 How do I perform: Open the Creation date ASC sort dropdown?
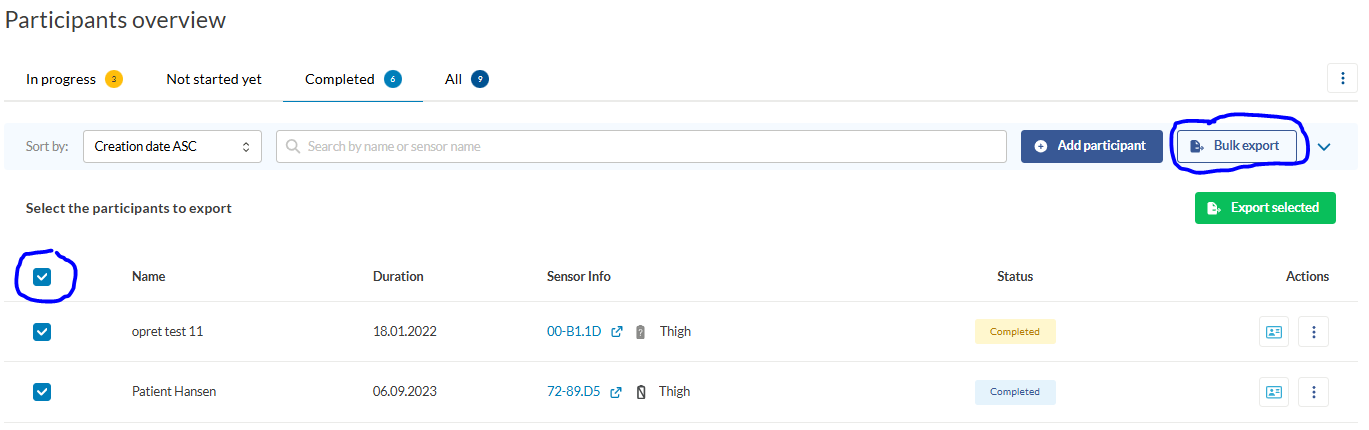click(x=172, y=146)
